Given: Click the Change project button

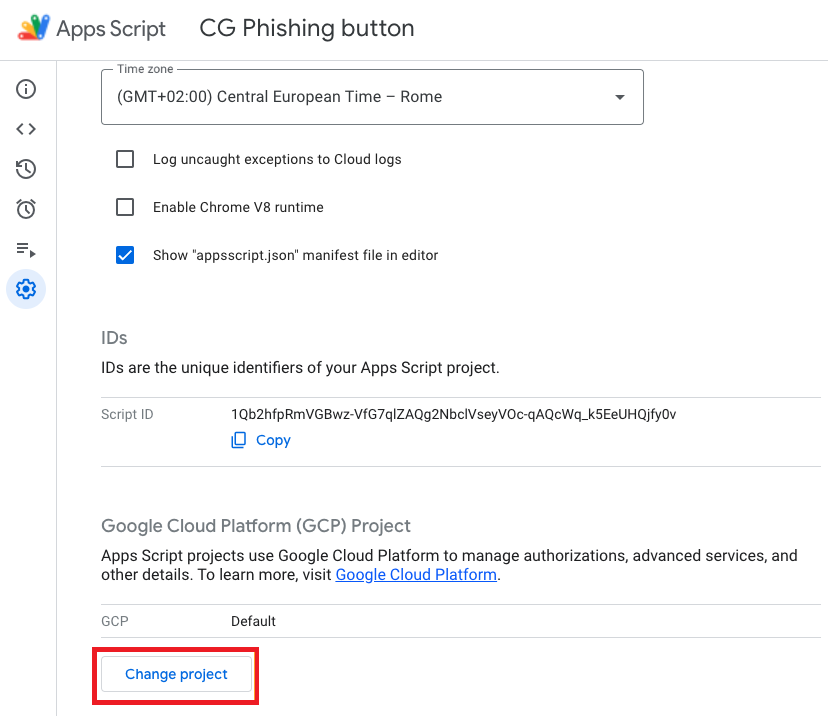Looking at the screenshot, I should point(176,674).
